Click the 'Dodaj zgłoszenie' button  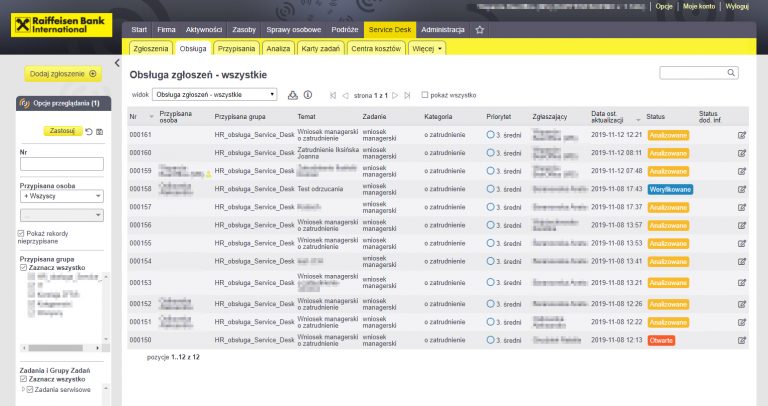[63, 74]
